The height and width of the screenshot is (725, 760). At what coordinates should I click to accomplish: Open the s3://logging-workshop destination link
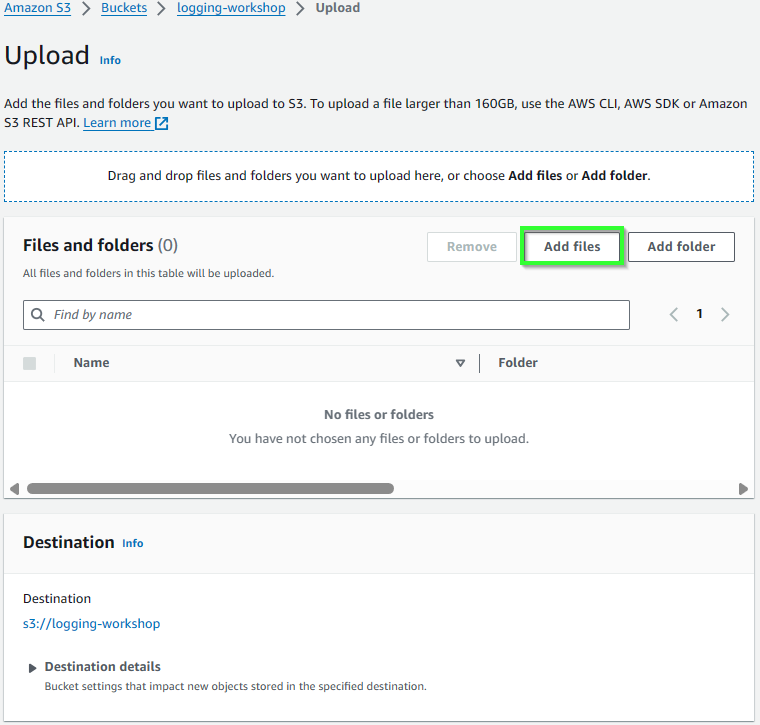[x=92, y=624]
